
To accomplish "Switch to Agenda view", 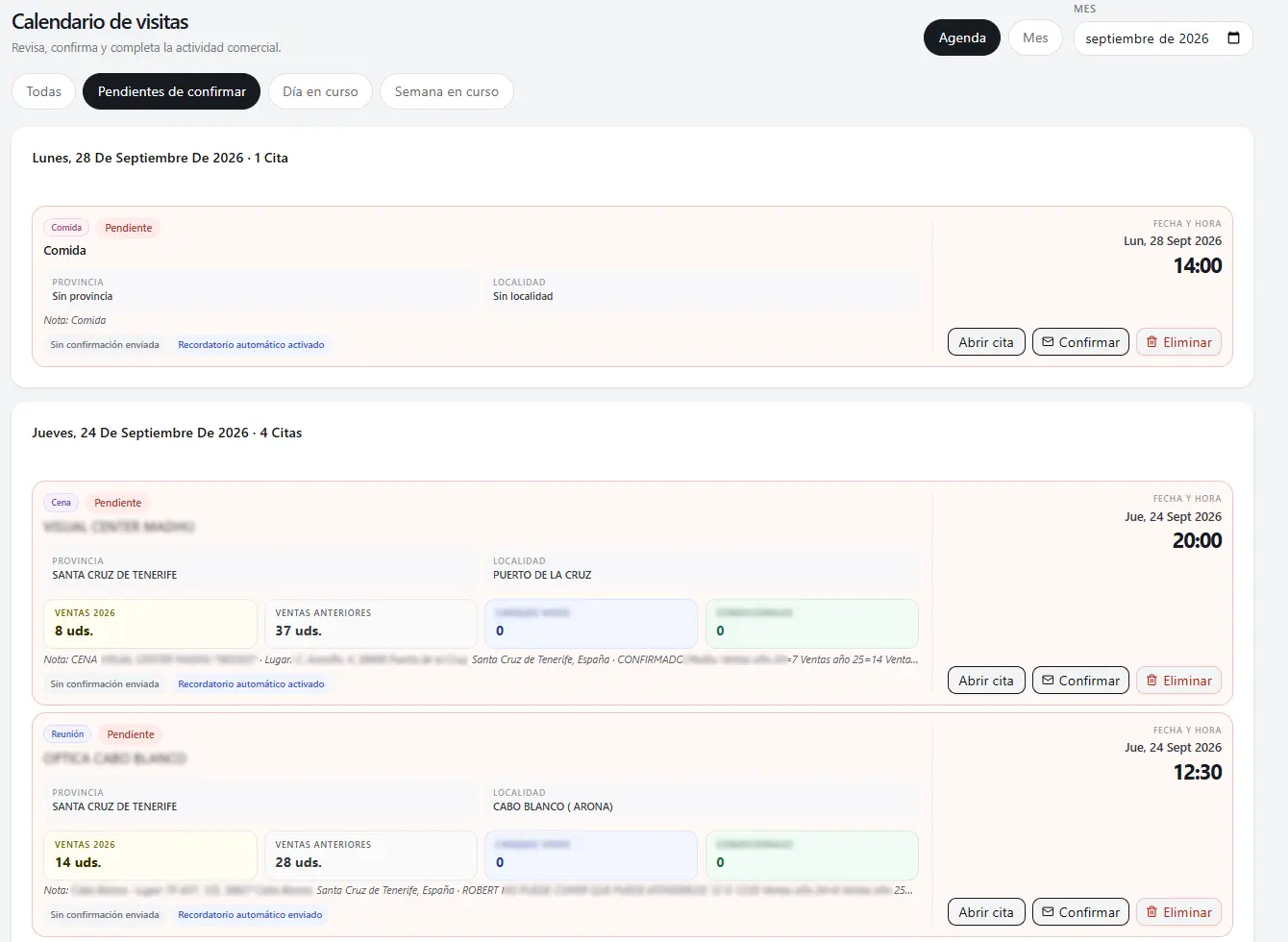I will [x=962, y=37].
